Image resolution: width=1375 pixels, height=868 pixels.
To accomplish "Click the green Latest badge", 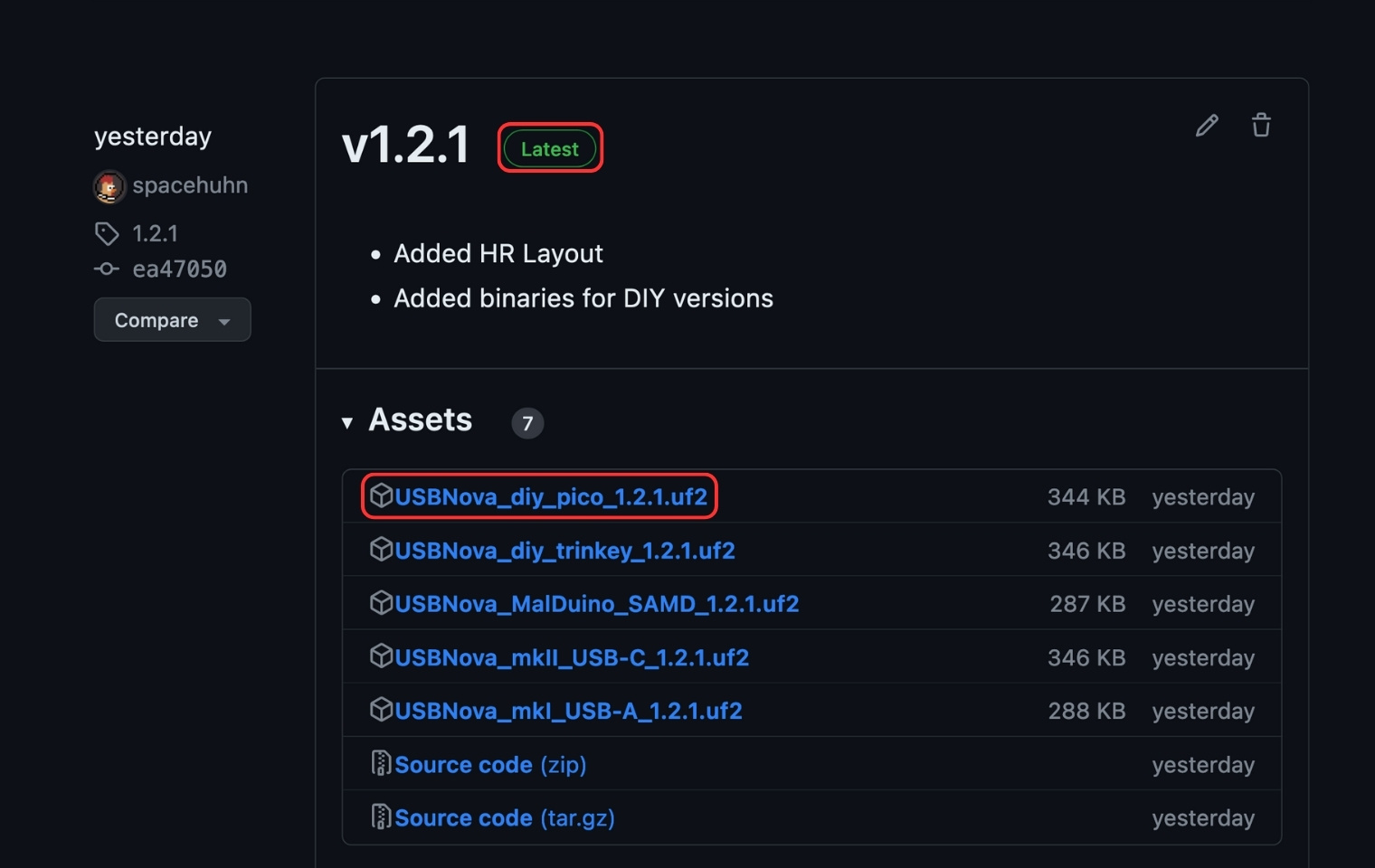I will (x=550, y=148).
